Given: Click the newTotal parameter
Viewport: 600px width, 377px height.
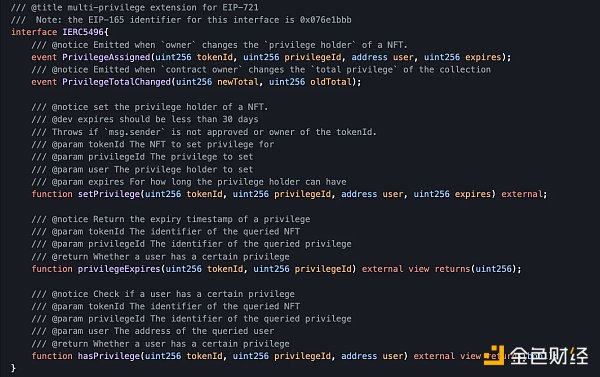Looking at the screenshot, I should click(x=238, y=82).
